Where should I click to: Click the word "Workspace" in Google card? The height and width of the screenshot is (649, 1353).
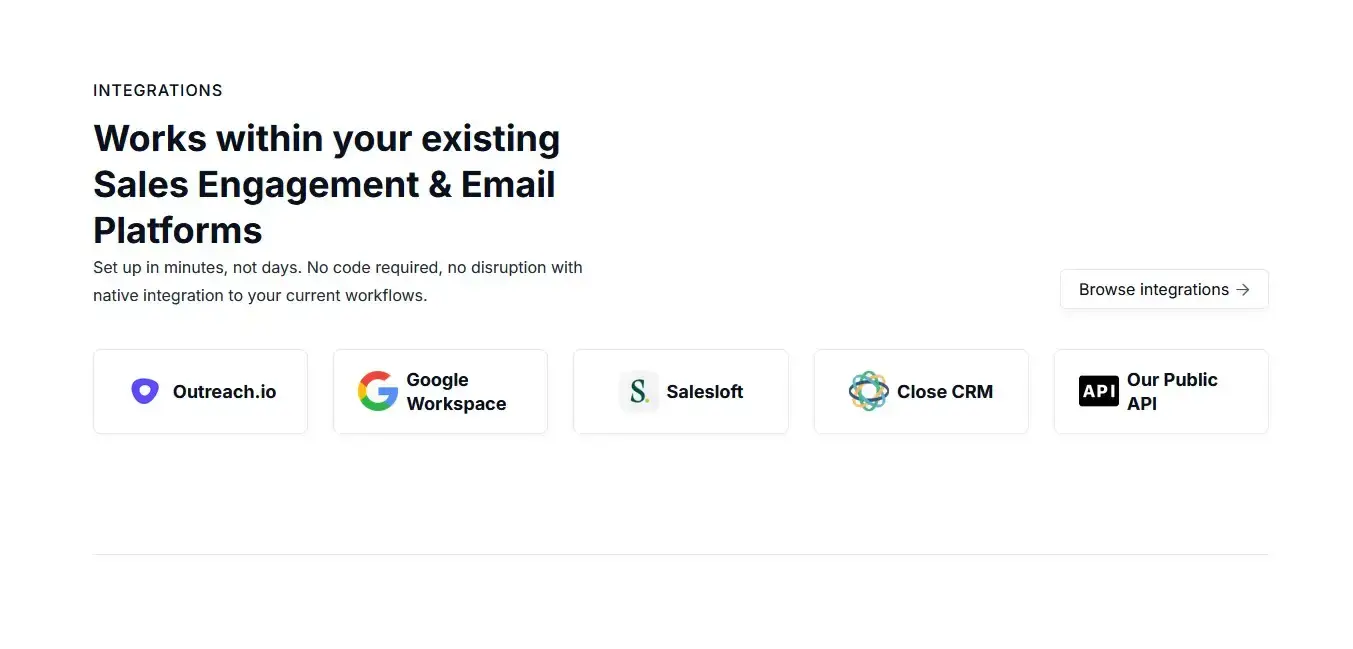click(x=456, y=404)
